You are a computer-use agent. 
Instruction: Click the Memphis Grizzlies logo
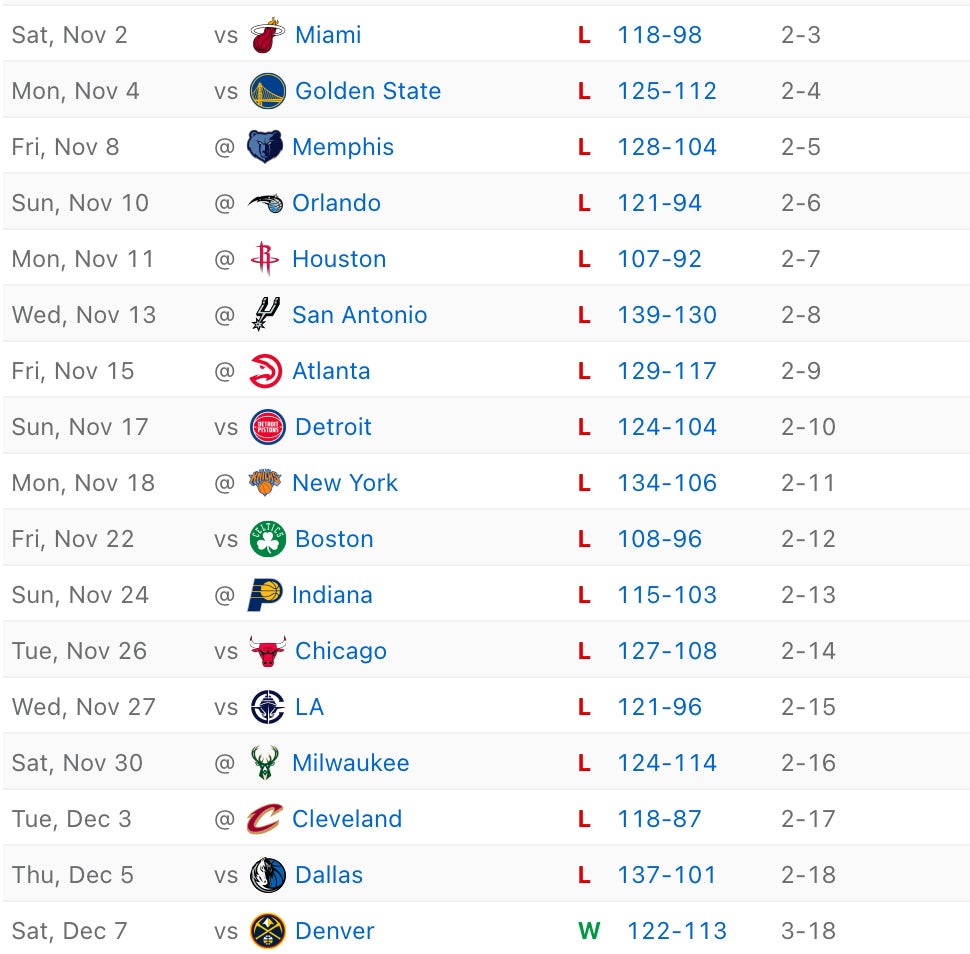coord(265,147)
